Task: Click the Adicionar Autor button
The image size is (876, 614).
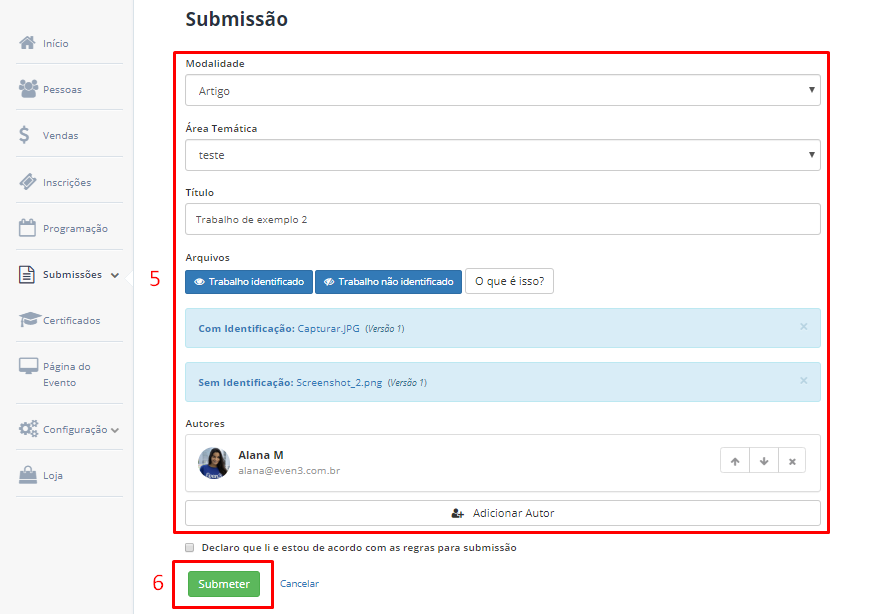Action: click(x=503, y=513)
